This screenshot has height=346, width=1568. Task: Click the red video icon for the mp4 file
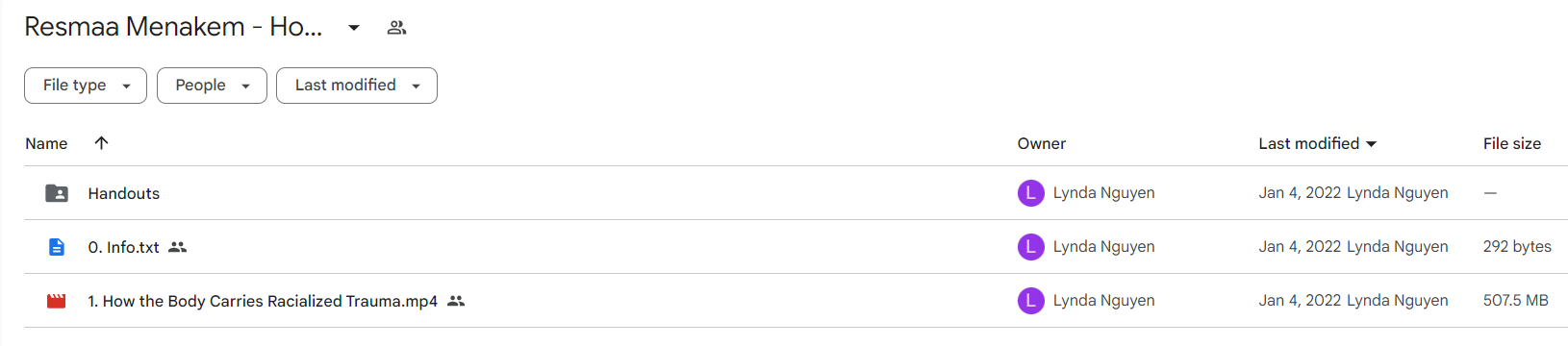pyautogui.click(x=57, y=301)
